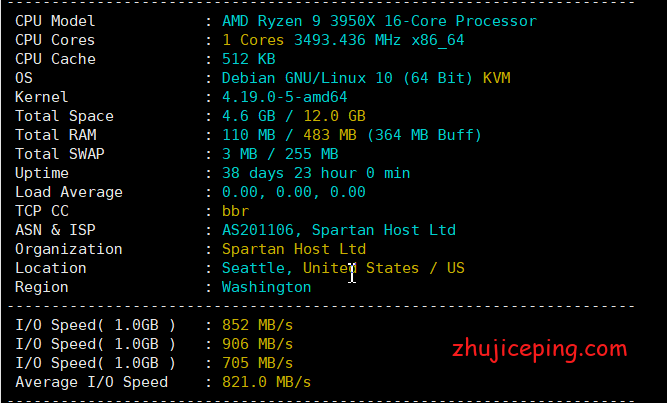Select the 'Load Average' label

pyautogui.click(x=69, y=192)
